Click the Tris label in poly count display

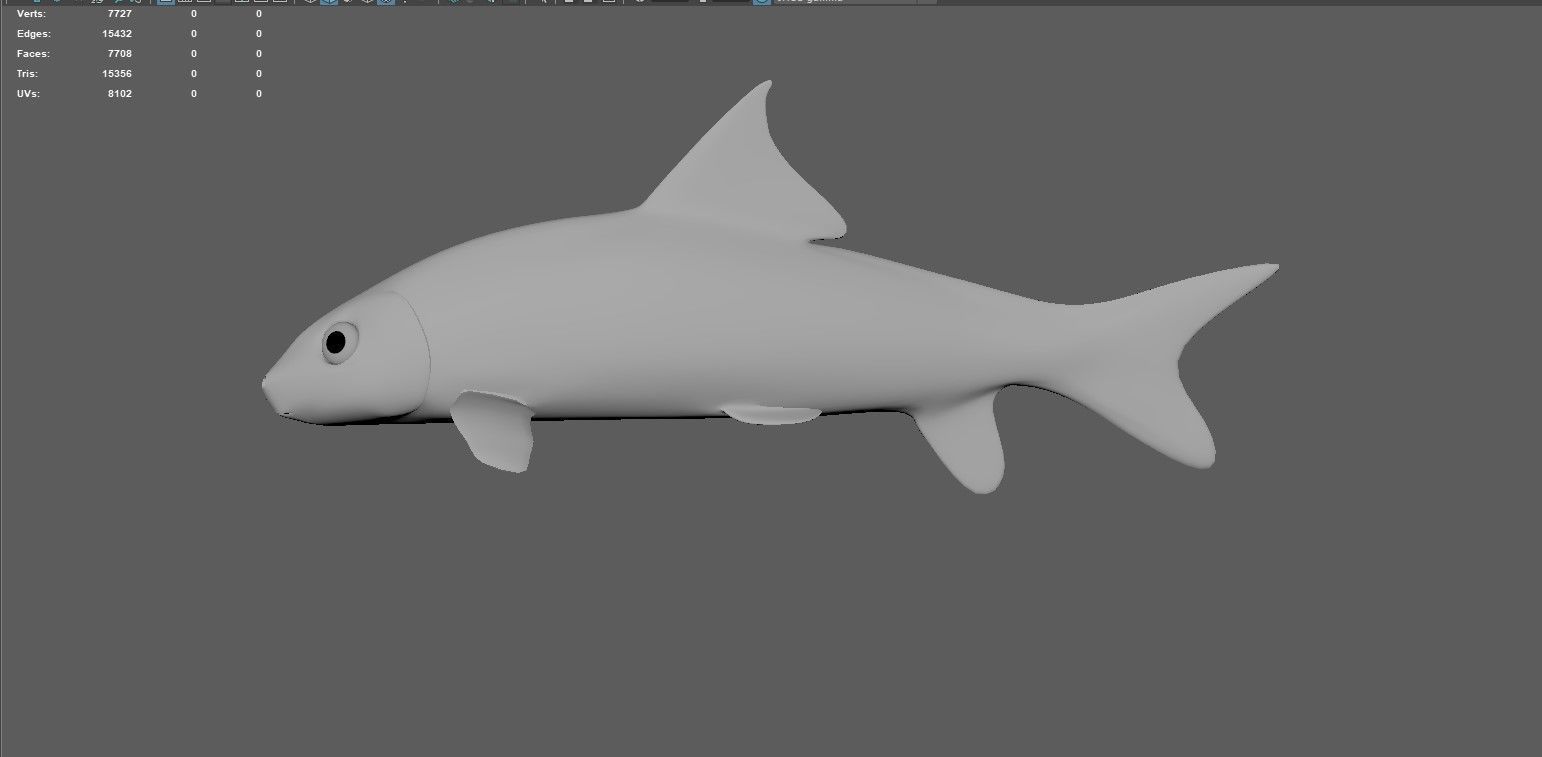point(28,74)
